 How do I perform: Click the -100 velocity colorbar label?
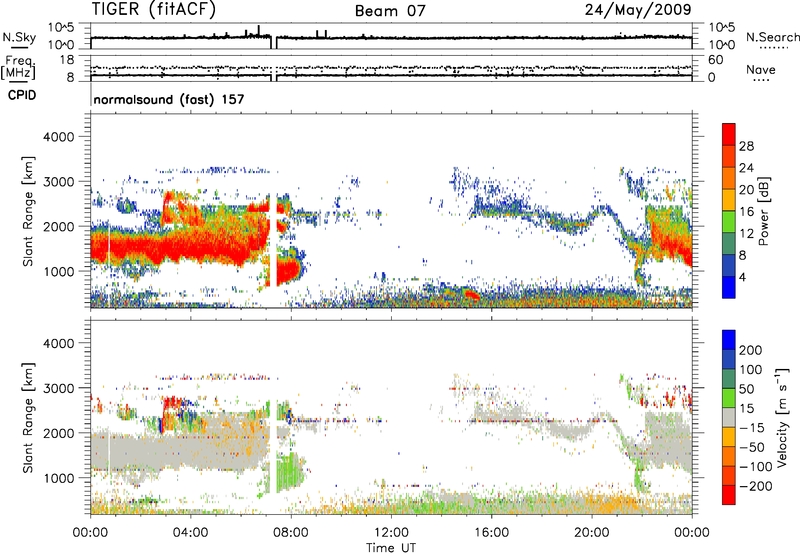click(755, 467)
